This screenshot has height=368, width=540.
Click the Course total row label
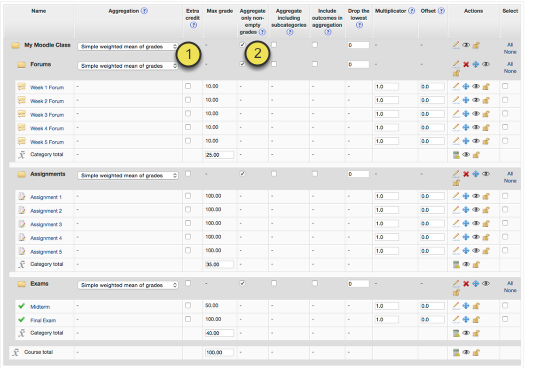click(x=38, y=352)
